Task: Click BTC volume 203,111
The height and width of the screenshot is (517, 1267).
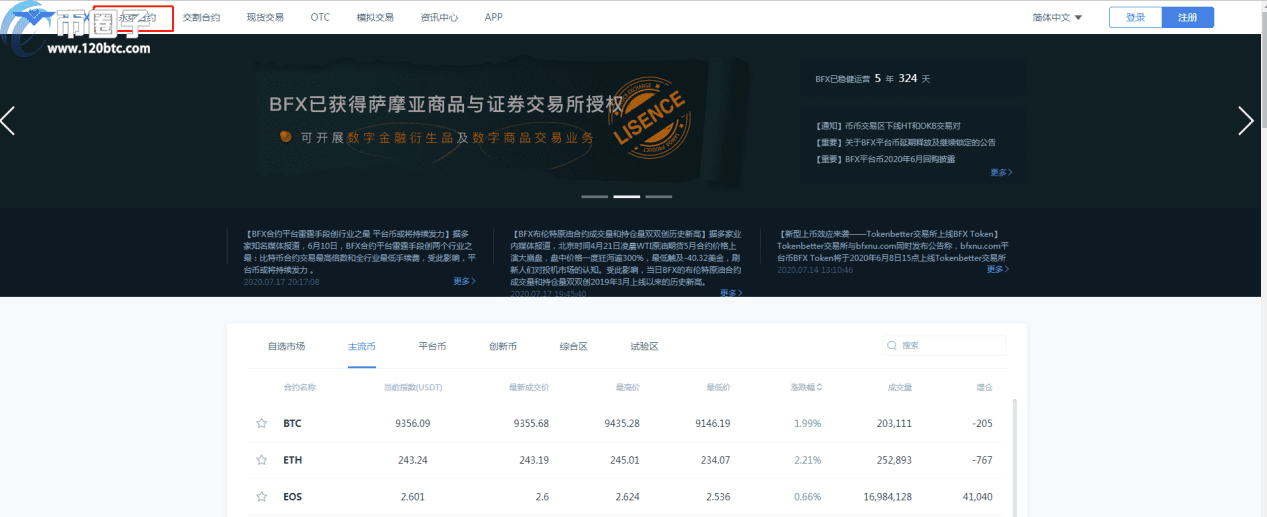Action: [894, 423]
